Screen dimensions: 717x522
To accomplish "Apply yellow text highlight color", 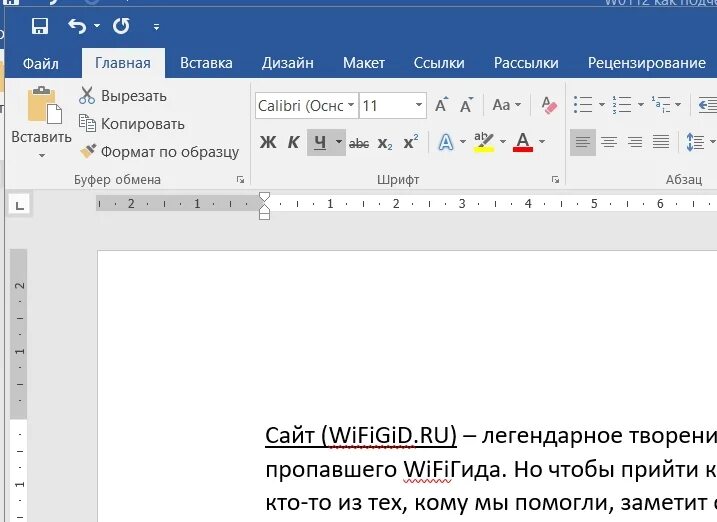I will coord(484,143).
